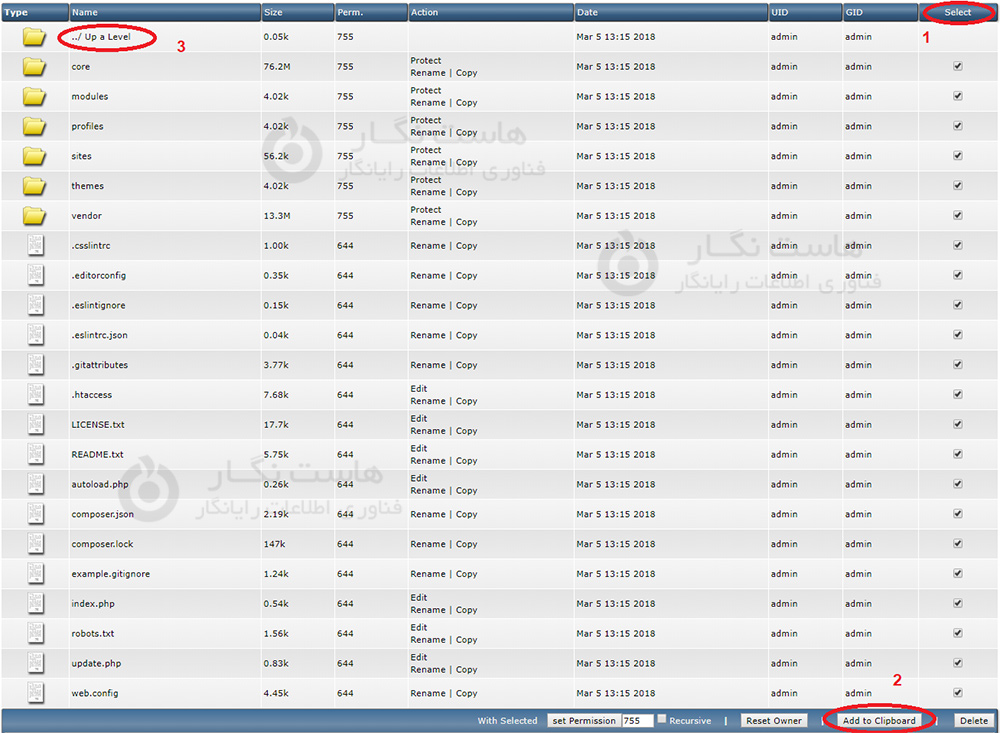Click the themes folder icon
1000x733 pixels.
click(35, 186)
